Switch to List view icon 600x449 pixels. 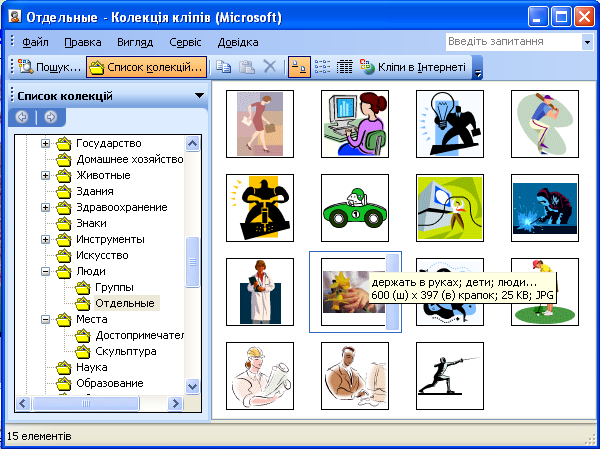pyautogui.click(x=322, y=67)
